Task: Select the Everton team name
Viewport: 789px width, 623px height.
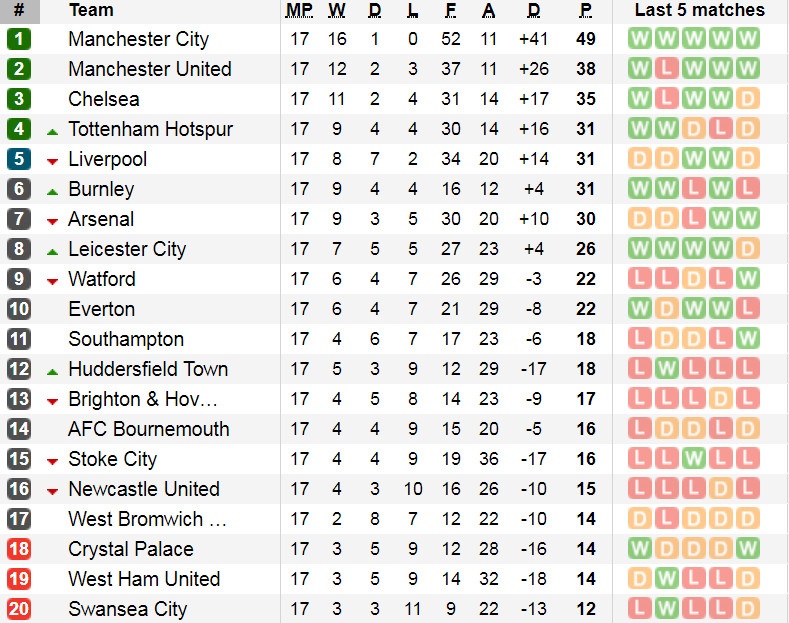Action: (x=101, y=310)
